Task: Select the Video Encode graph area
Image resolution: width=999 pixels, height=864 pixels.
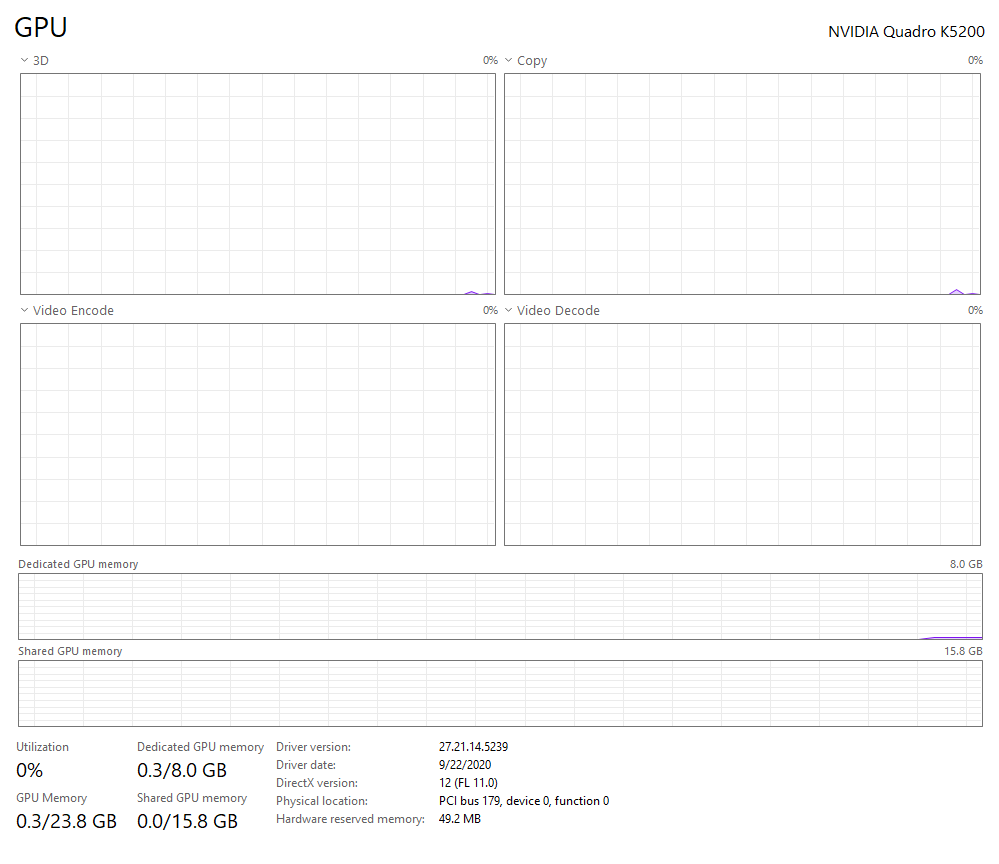Action: click(x=257, y=434)
